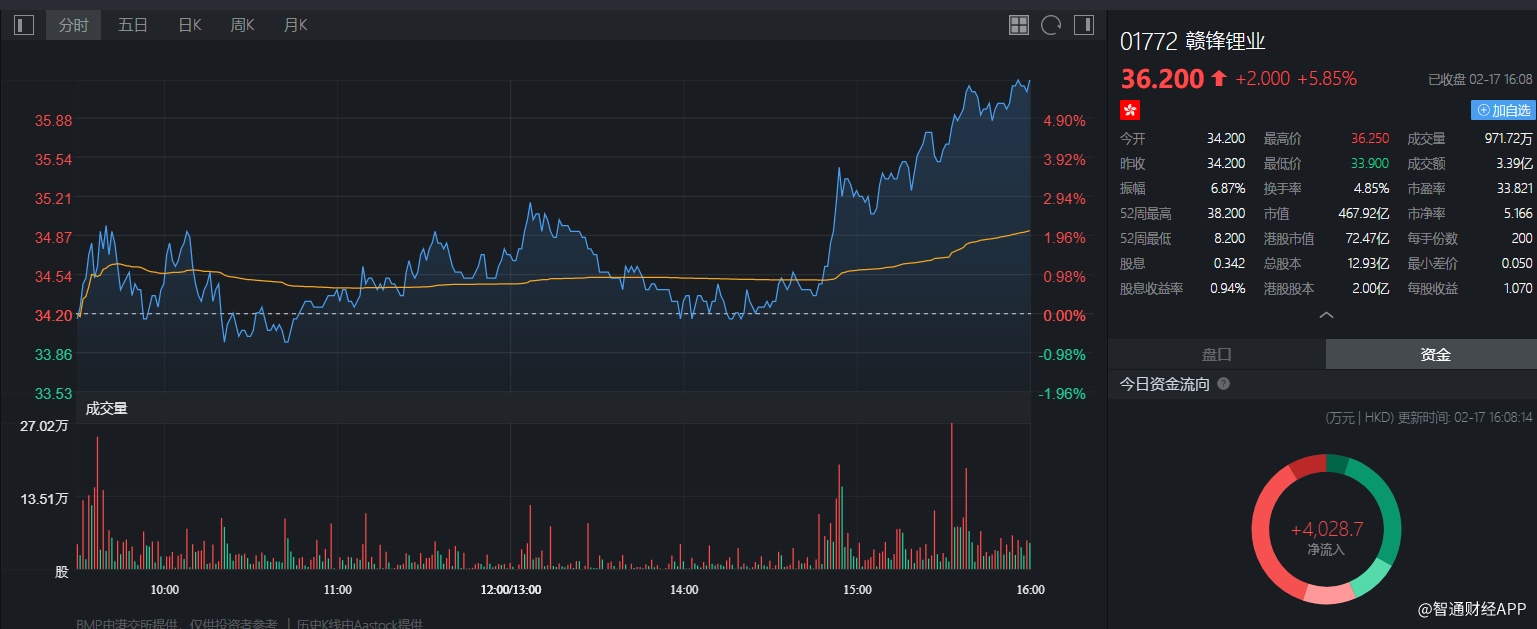1537x629 pixels.
Task: Click the 16:00 time axis marker
Action: pos(1030,590)
